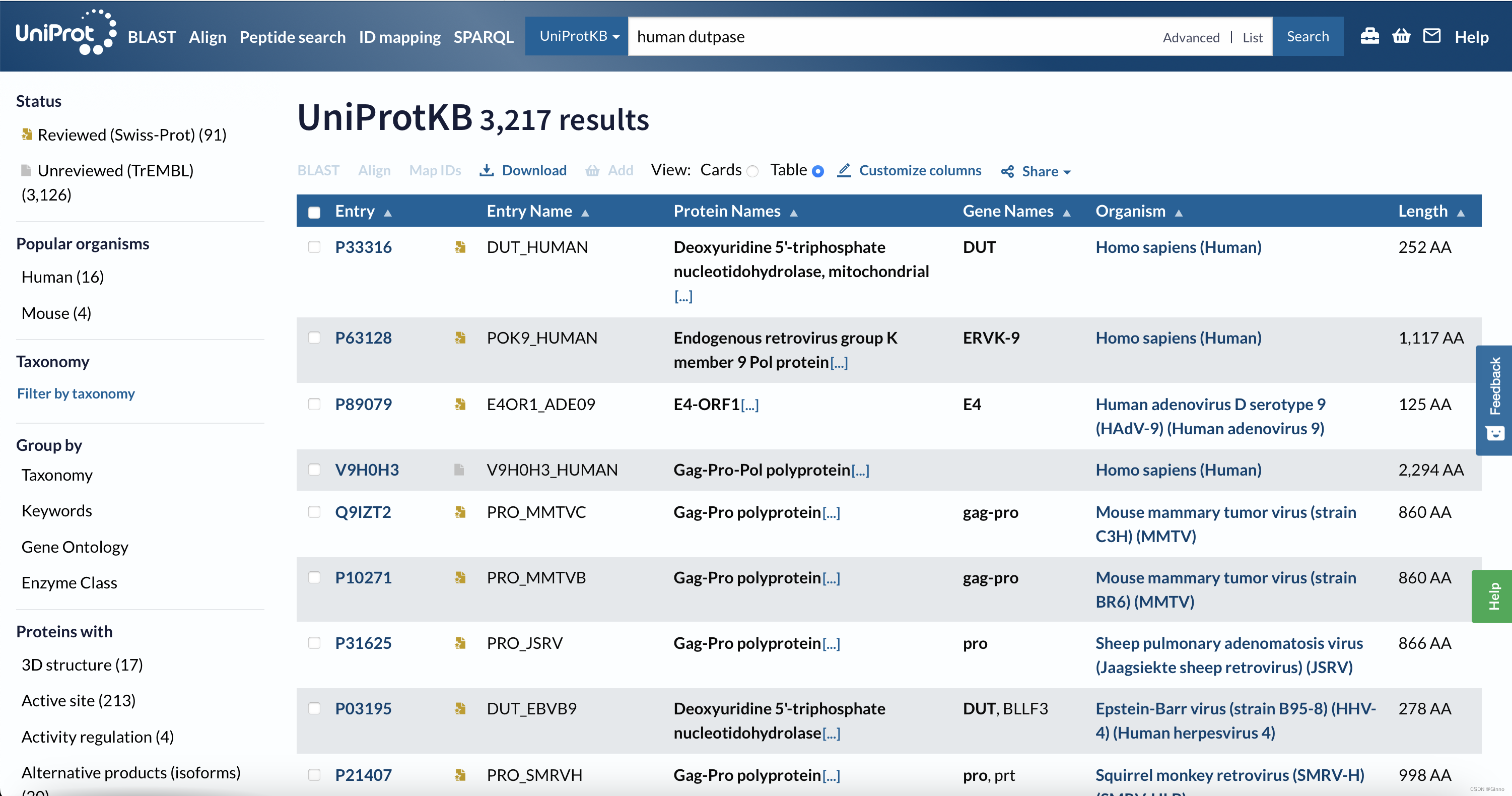Click the envelope contact icon
Image resolution: width=1512 pixels, height=796 pixels.
1432,36
